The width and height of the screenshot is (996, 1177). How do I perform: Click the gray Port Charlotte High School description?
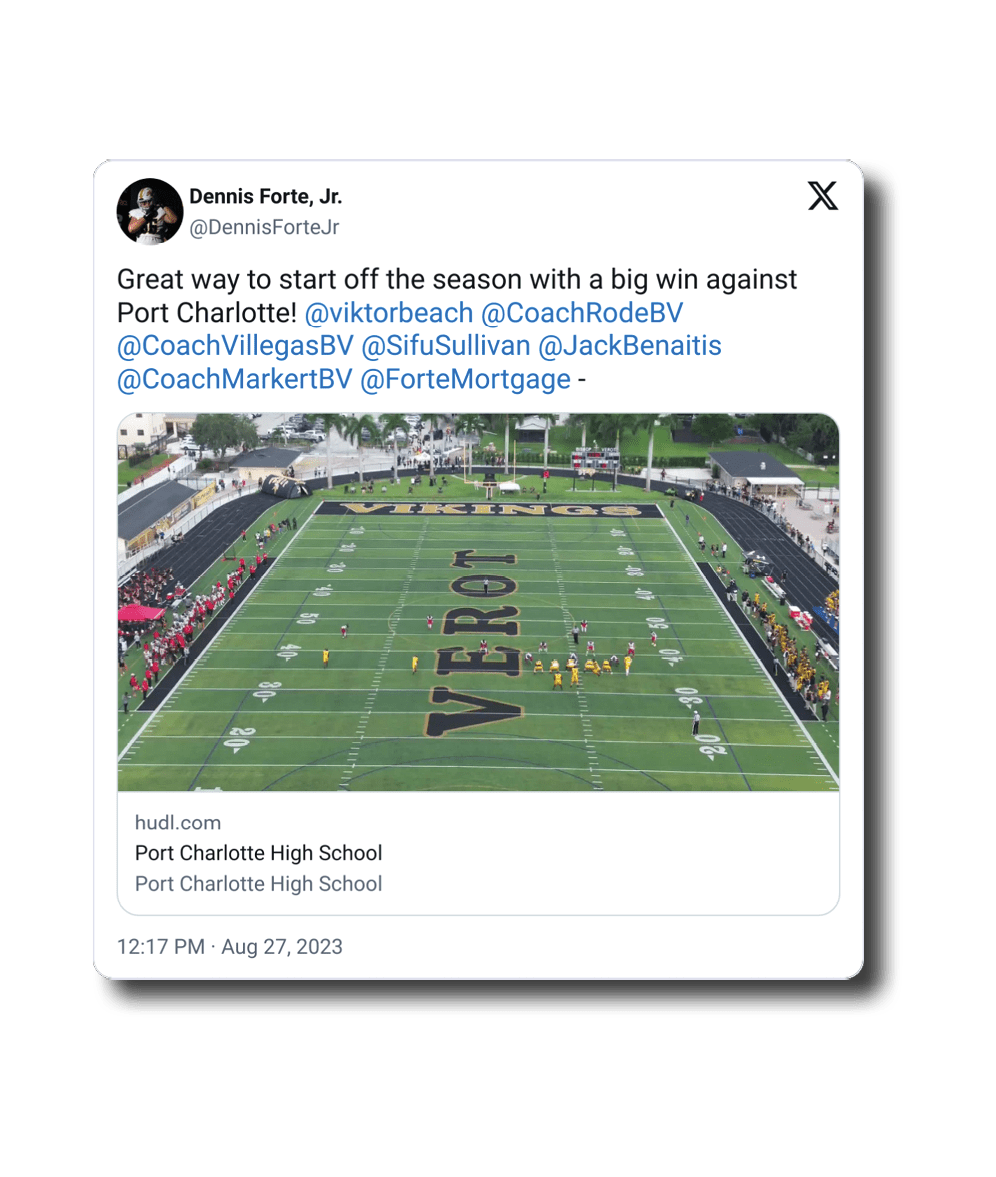[x=258, y=884]
